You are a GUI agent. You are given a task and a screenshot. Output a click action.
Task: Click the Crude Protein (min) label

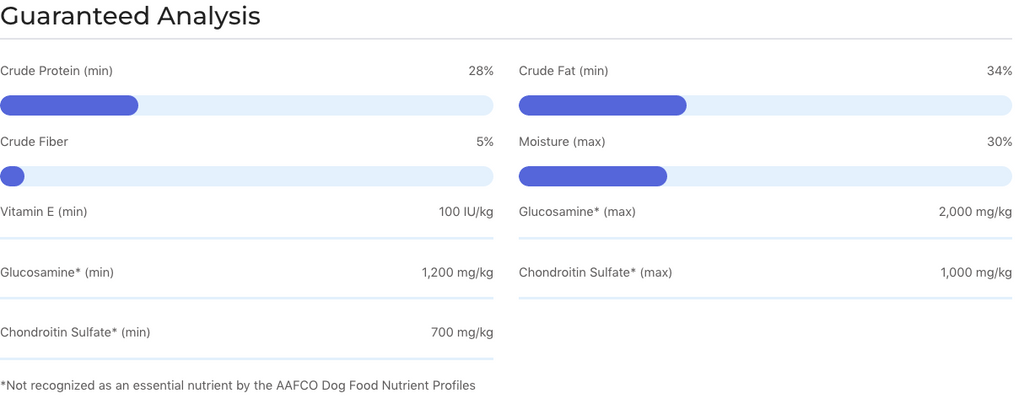tap(56, 71)
